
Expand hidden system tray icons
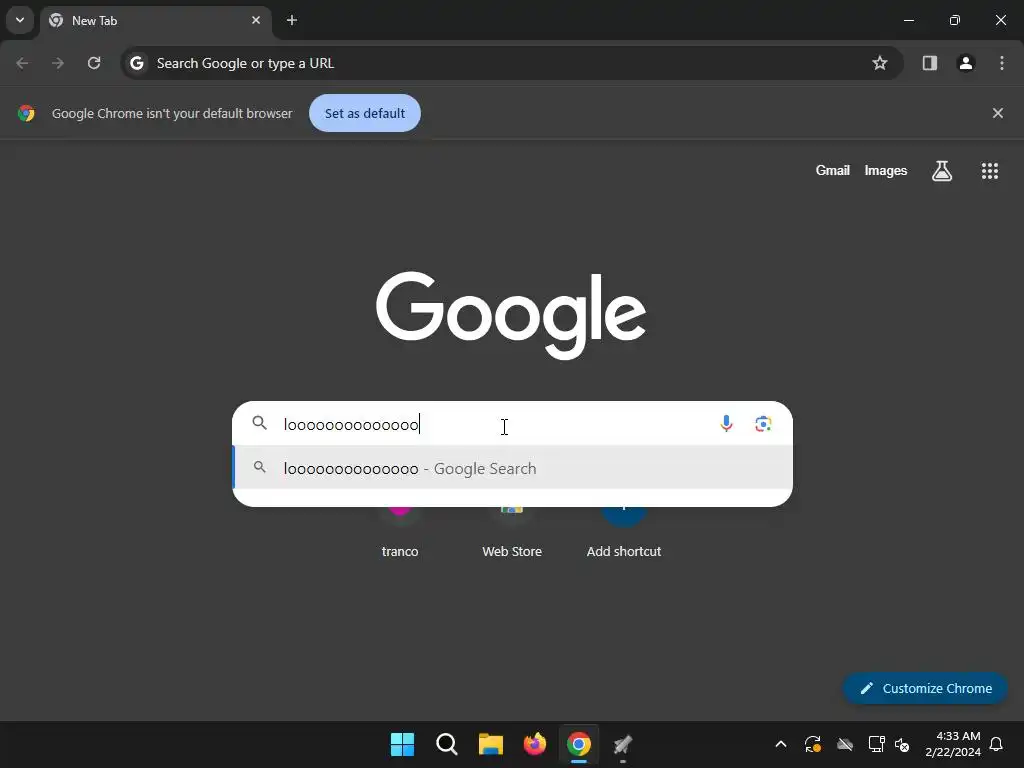(780, 744)
